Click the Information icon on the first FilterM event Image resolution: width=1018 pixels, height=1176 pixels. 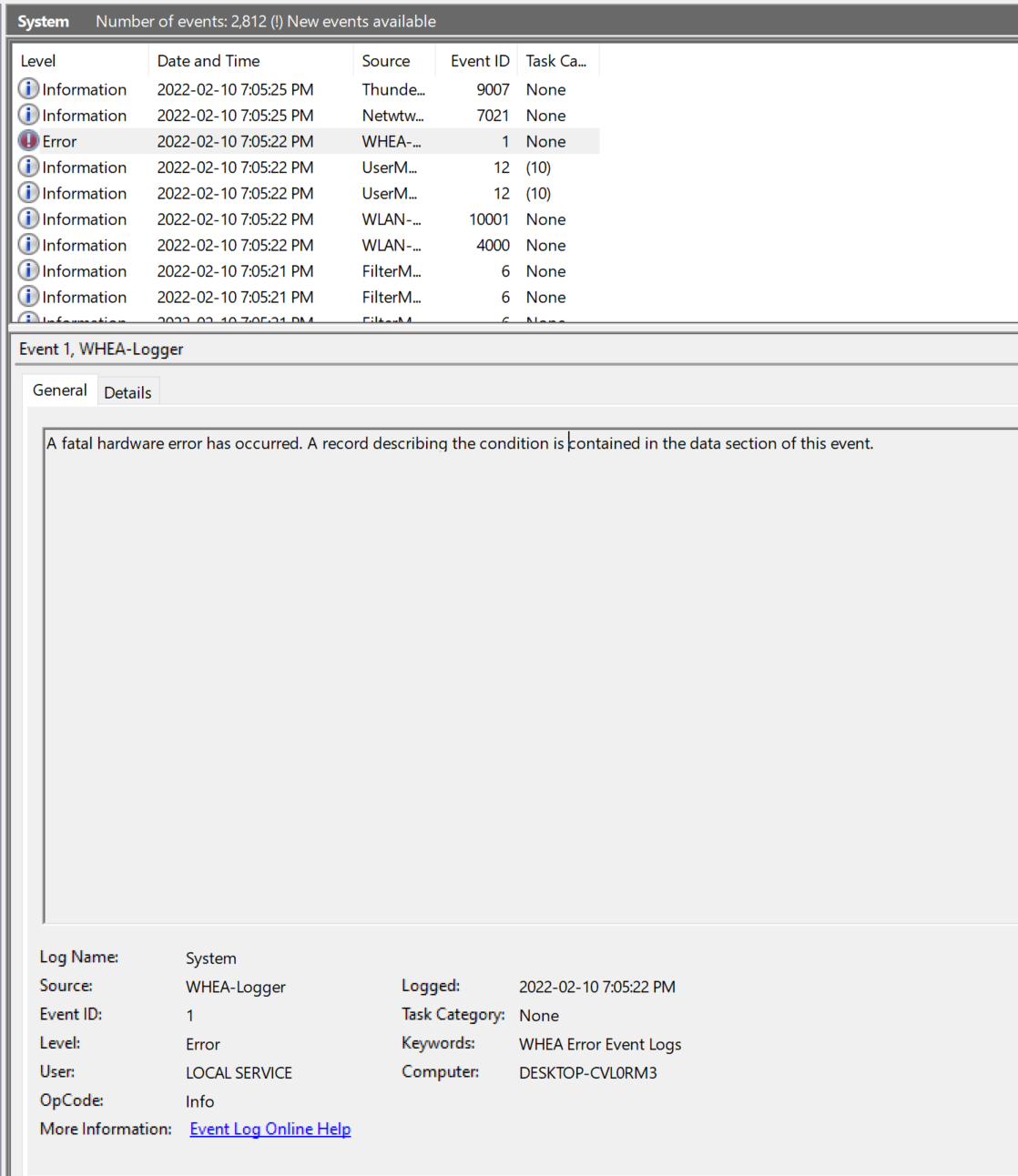coord(28,271)
